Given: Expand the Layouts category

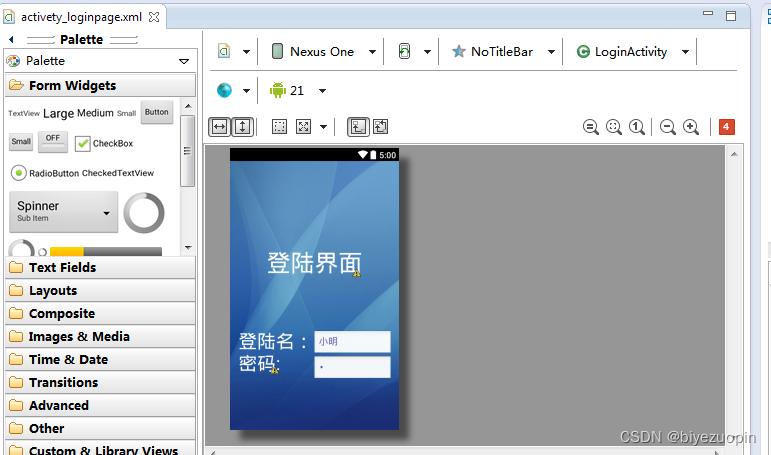Looking at the screenshot, I should click(100, 290).
